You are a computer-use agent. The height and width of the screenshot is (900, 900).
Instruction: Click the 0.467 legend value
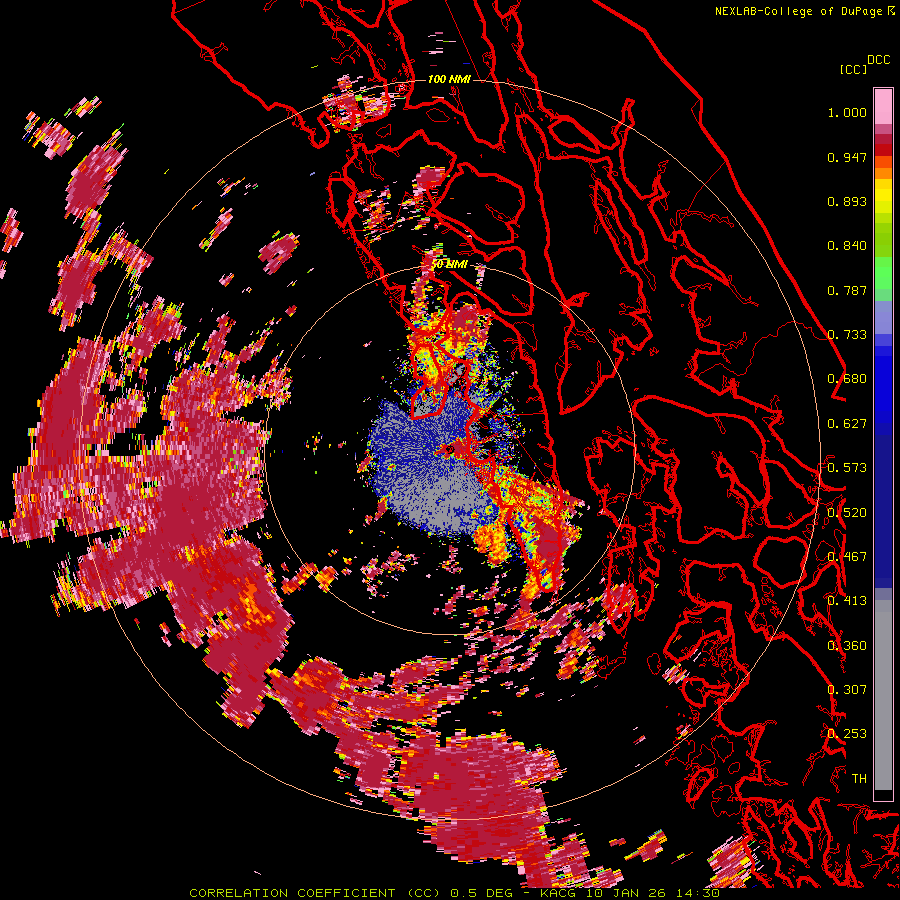(x=847, y=557)
